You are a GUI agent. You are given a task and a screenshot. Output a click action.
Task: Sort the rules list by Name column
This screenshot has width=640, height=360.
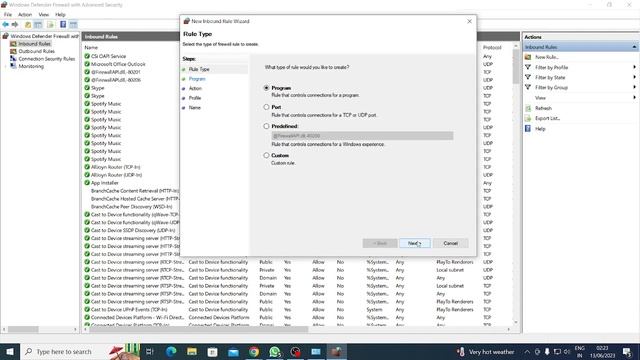(91, 47)
